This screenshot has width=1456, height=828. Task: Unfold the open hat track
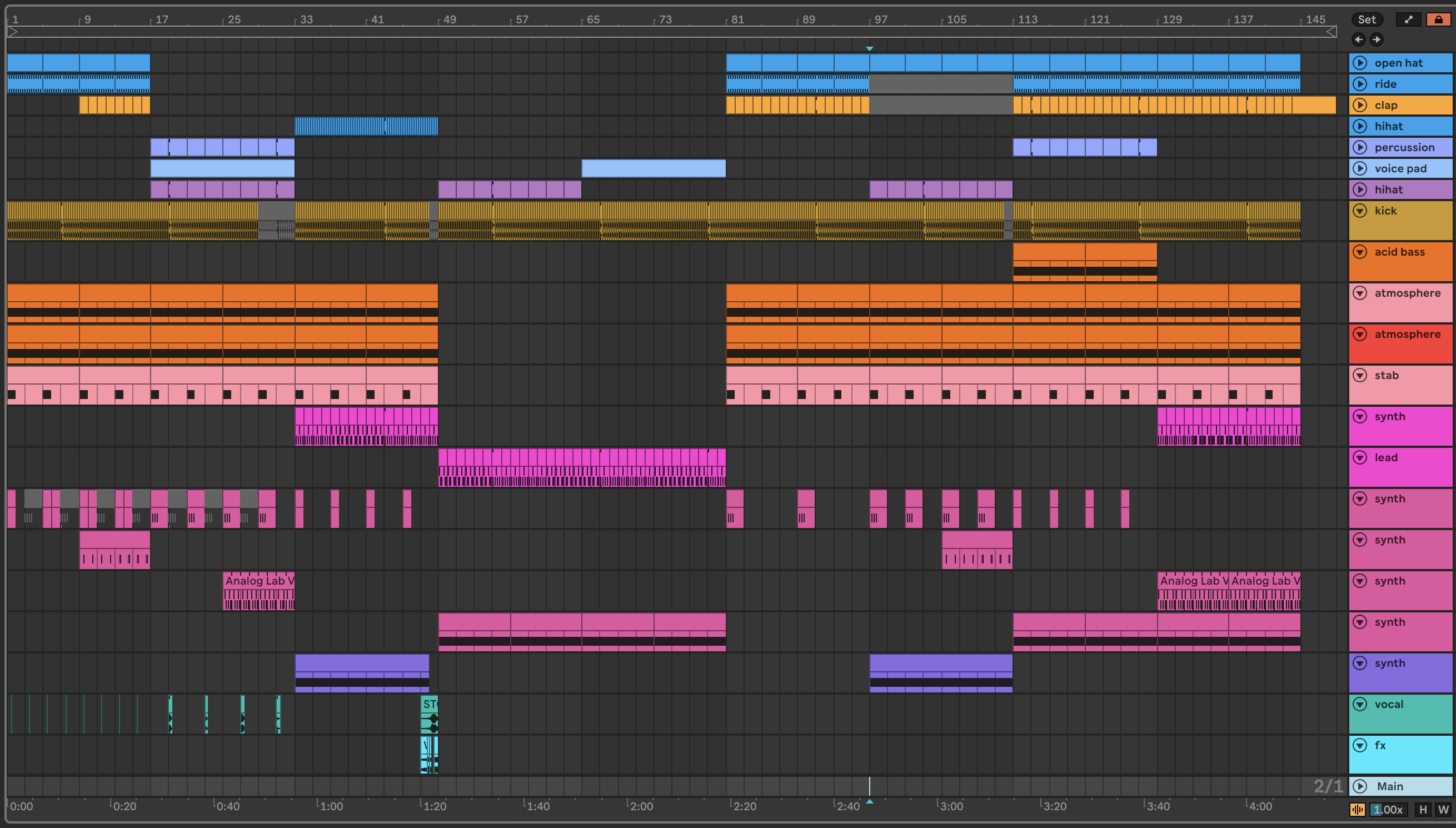(x=1359, y=63)
